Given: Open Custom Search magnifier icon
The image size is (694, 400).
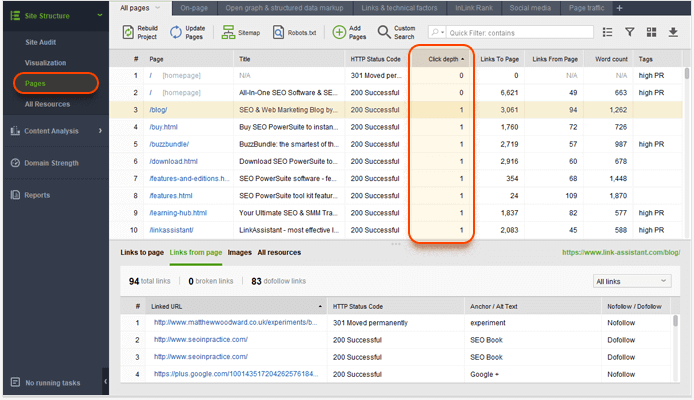Looking at the screenshot, I should click(x=384, y=32).
